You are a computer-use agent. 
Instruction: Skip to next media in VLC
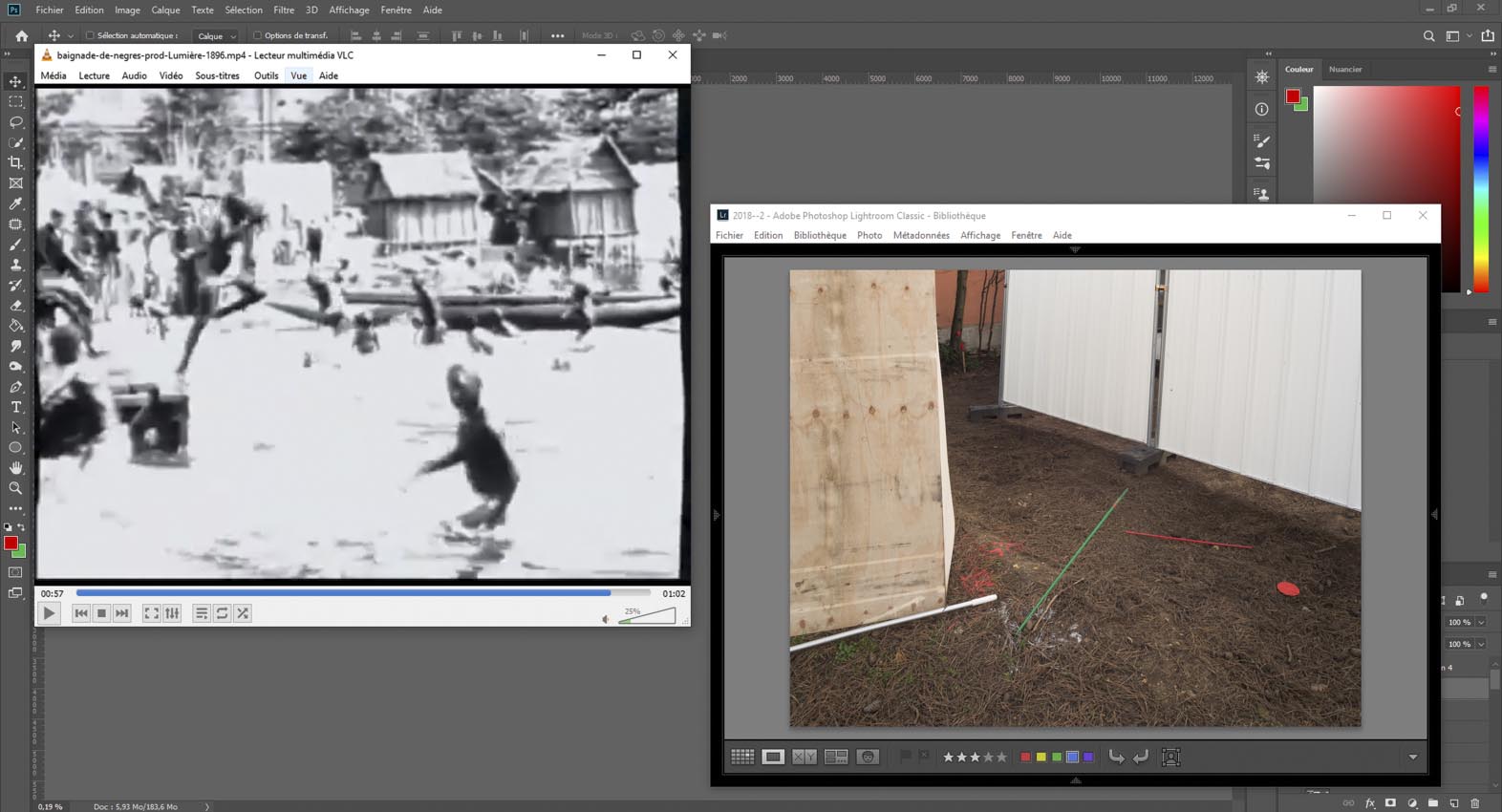coord(121,613)
